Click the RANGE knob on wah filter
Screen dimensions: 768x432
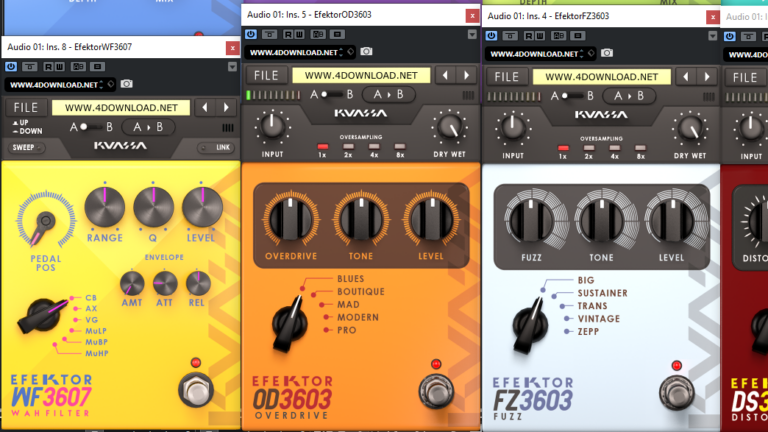point(105,207)
